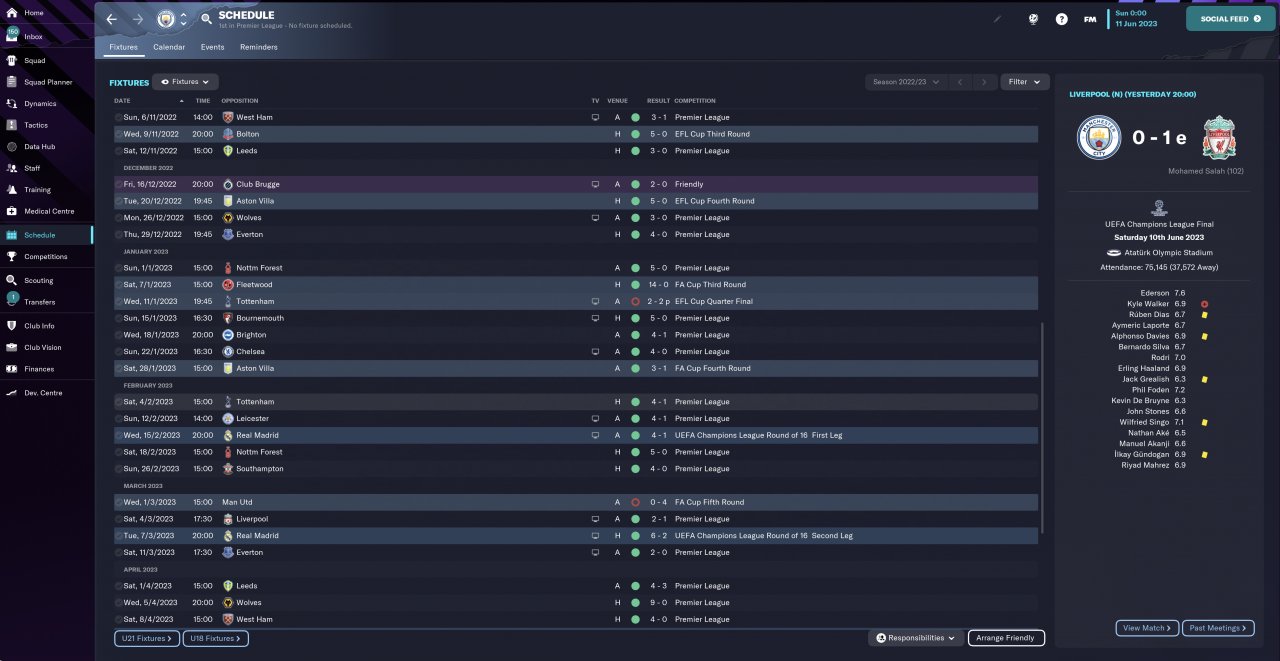
Task: Open the Season 2022/23 dropdown
Action: click(x=905, y=82)
